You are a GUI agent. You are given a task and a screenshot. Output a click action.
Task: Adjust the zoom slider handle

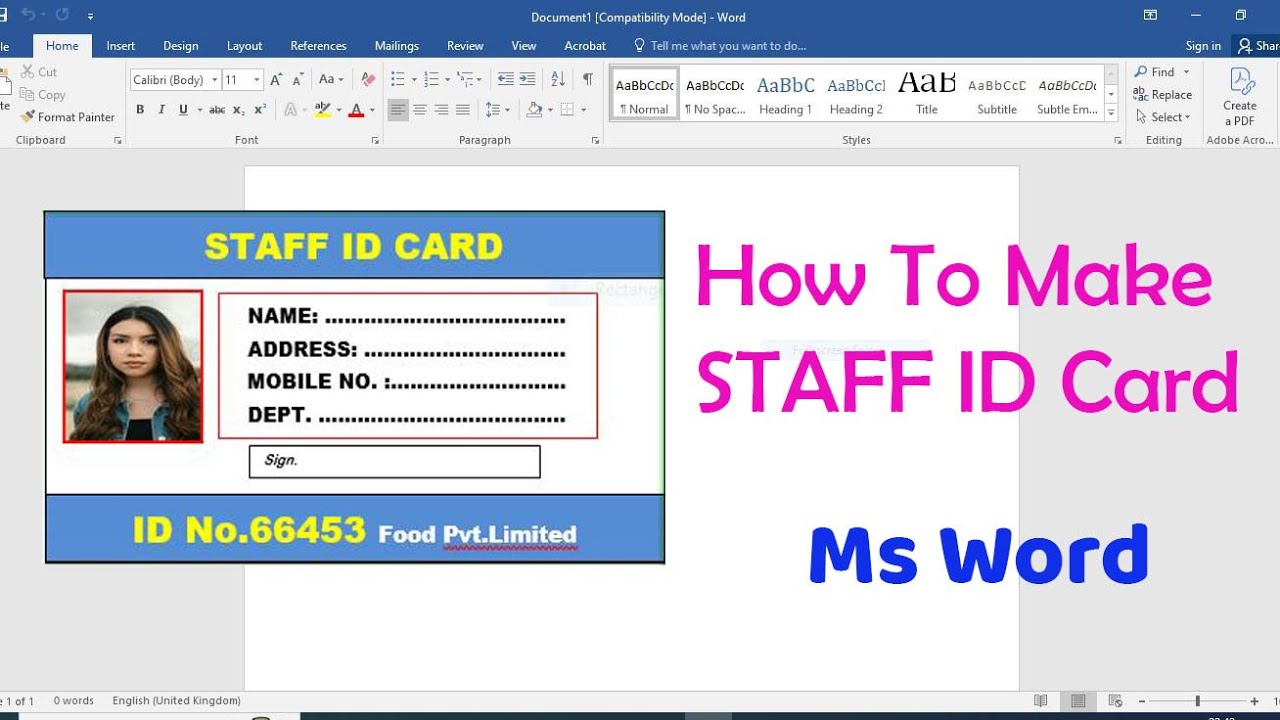pos(1197,702)
